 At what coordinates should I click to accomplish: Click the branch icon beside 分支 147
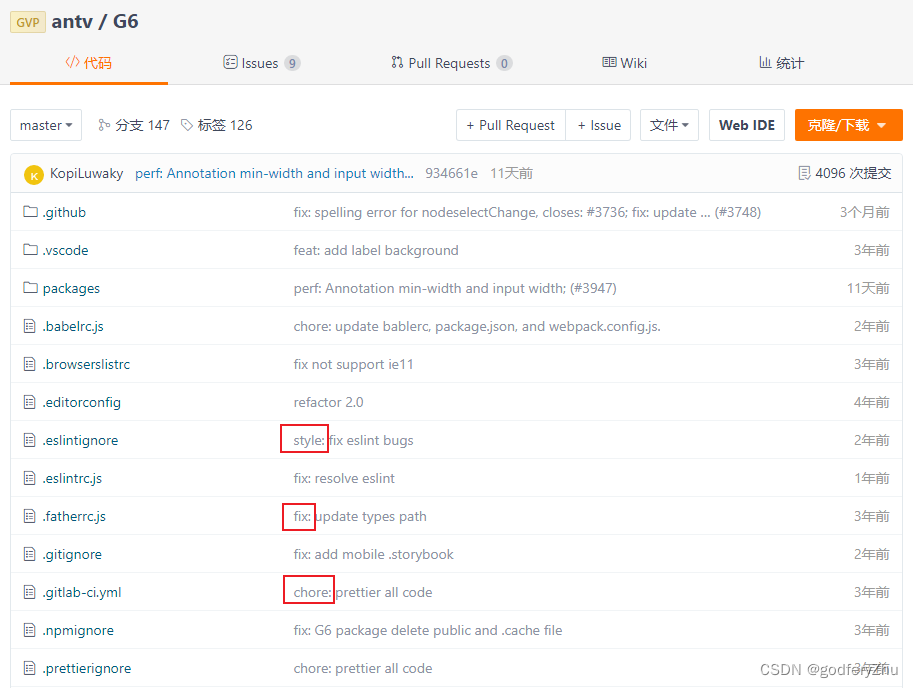[x=104, y=125]
